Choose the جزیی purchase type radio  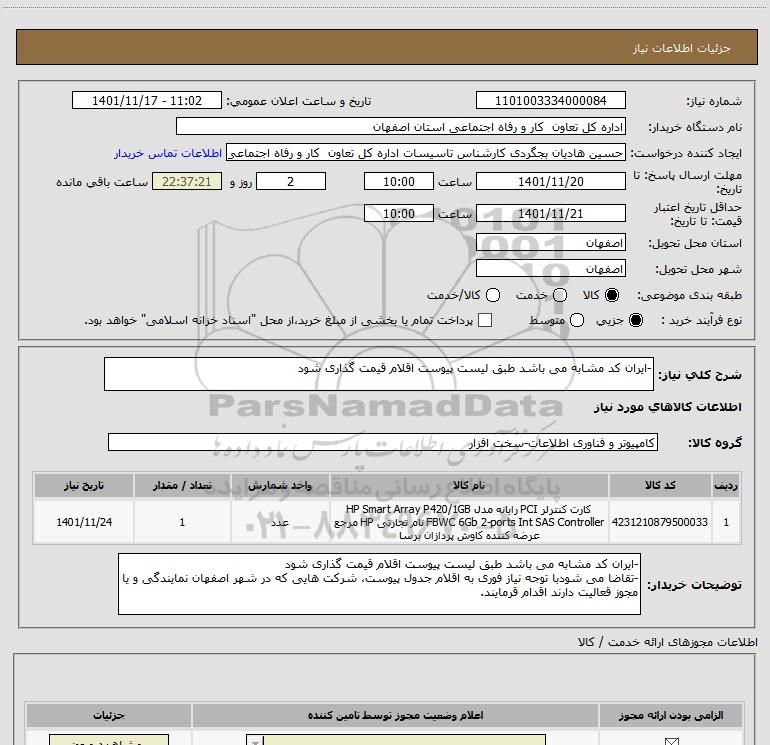click(x=635, y=320)
